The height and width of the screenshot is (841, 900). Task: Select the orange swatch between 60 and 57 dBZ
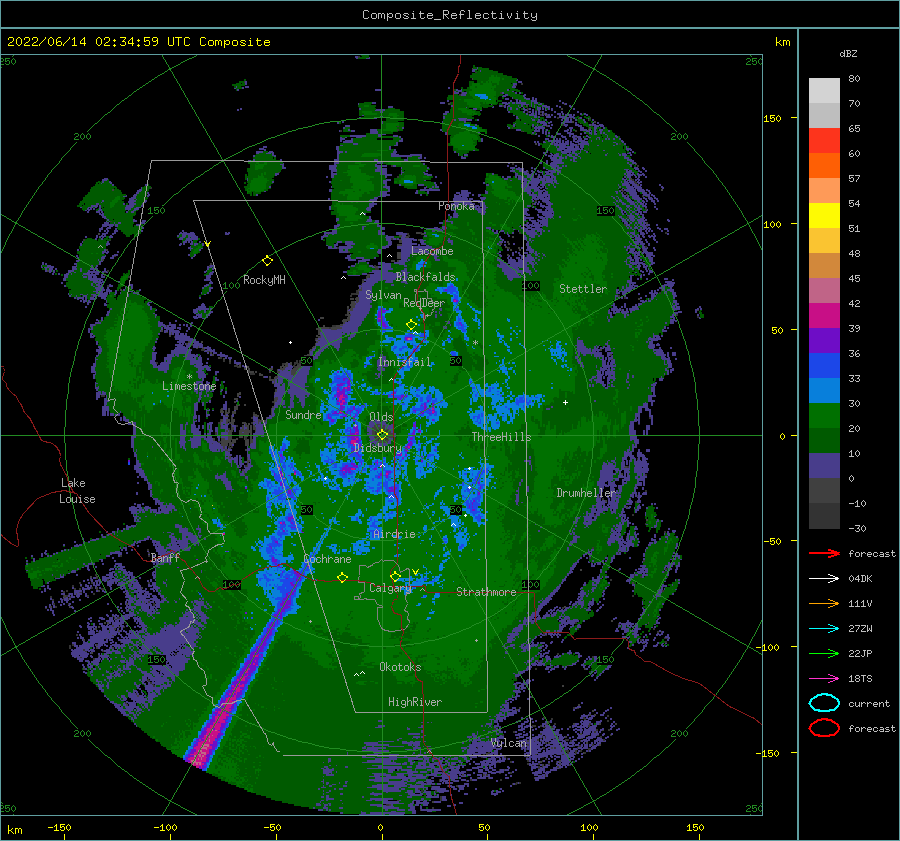[x=824, y=165]
